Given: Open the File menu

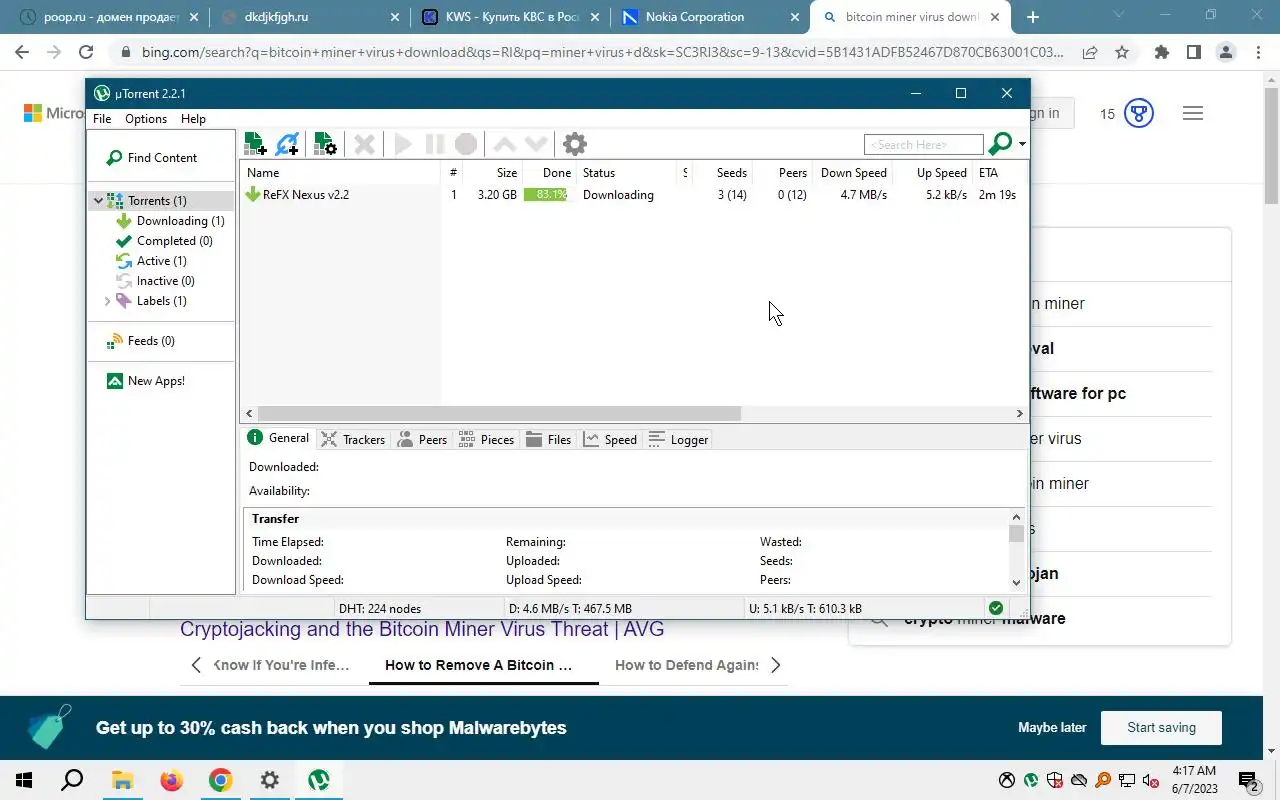Looking at the screenshot, I should point(102,118).
